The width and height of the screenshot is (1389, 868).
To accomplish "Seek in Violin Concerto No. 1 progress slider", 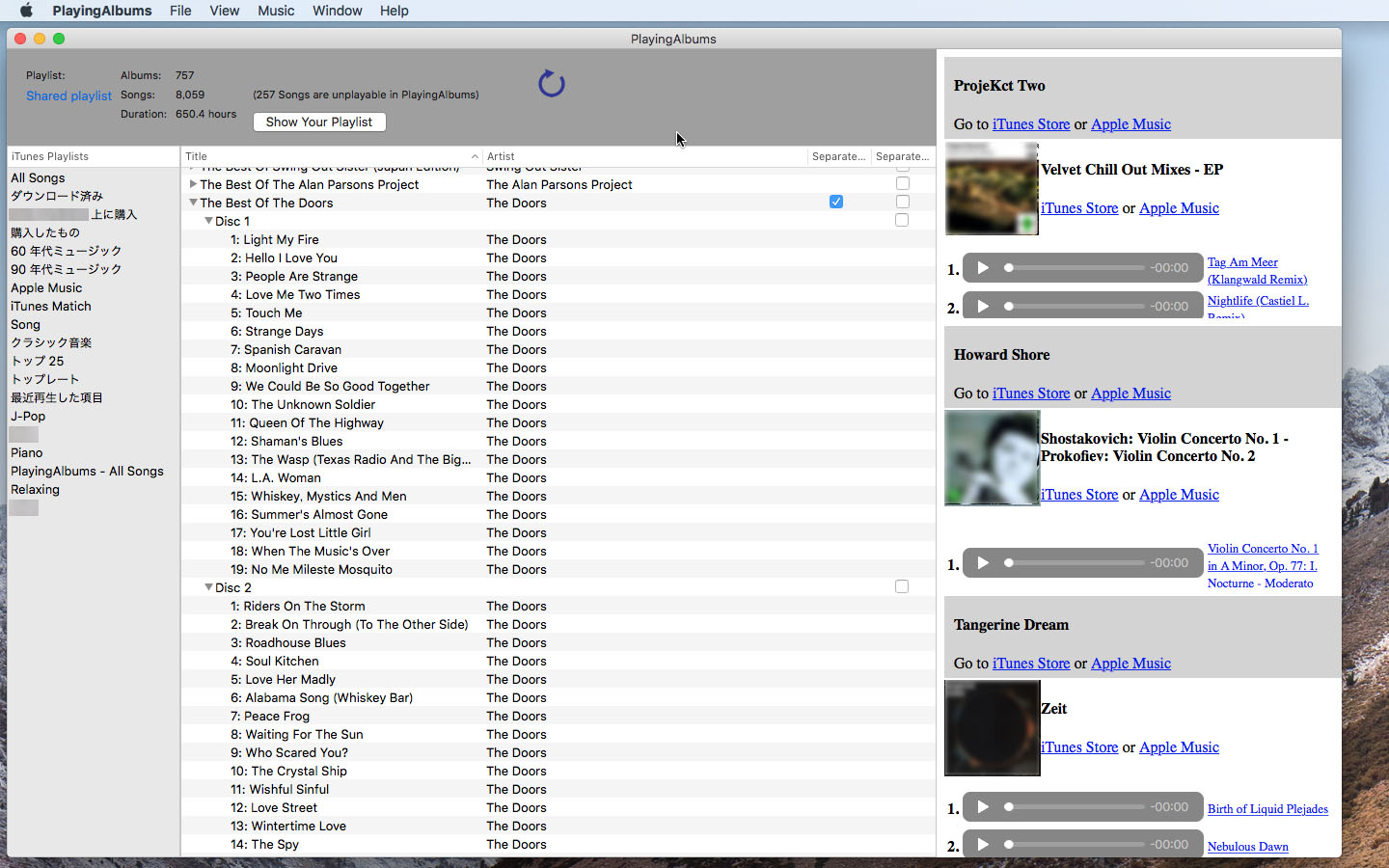I will 1074,562.
